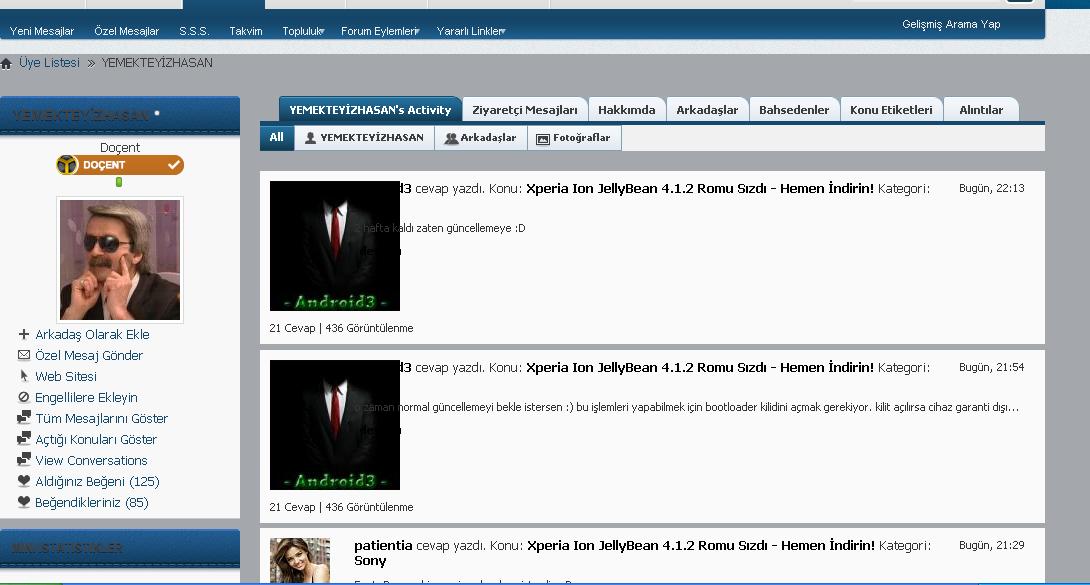Viewport: 1090px width, 585px height.
Task: Switch to Alıntılar tab
Action: (x=981, y=110)
